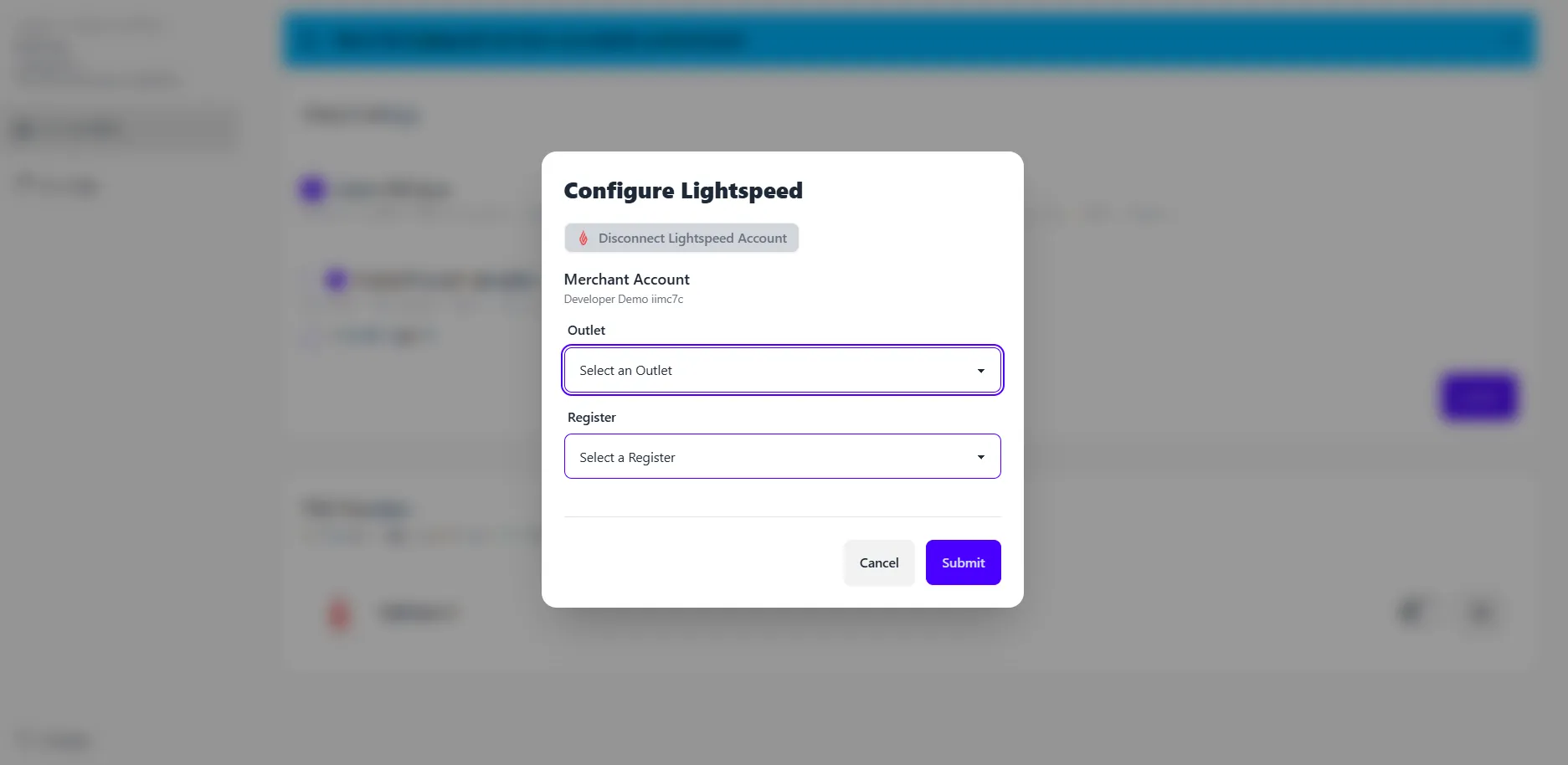Click the blurred bottom-left sidebar item
The width and height of the screenshot is (1568, 765).
point(54,741)
